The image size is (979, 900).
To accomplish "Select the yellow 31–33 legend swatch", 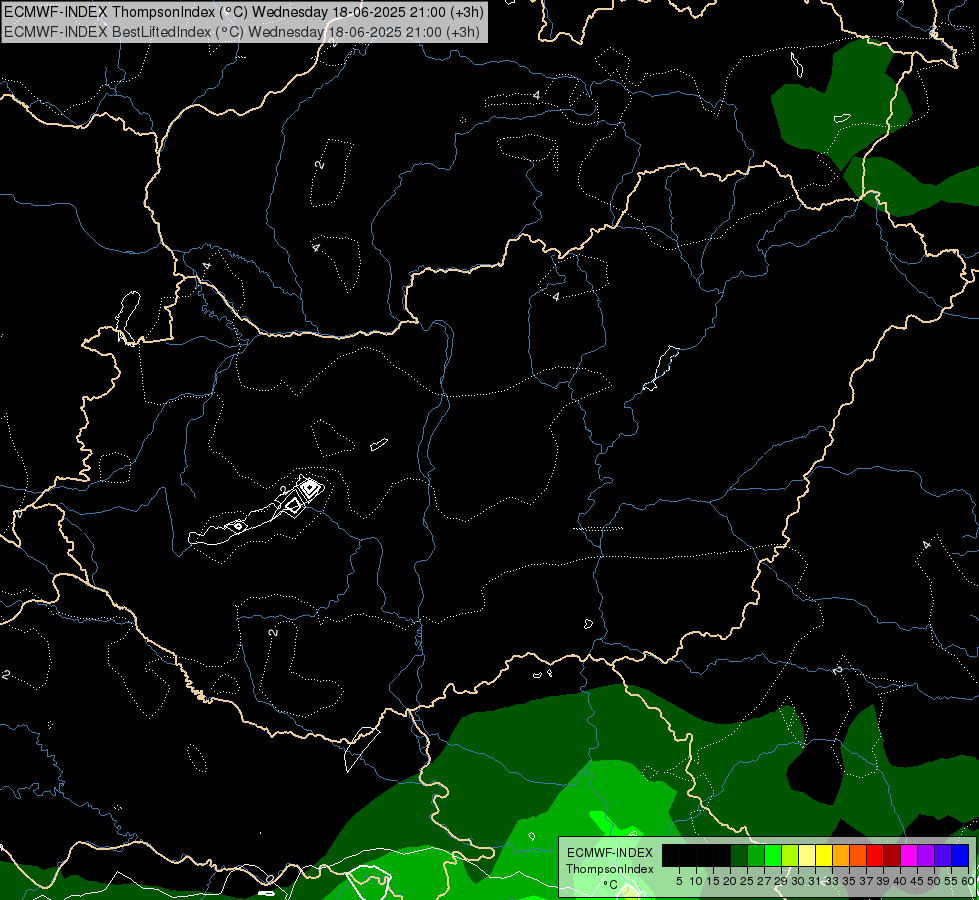I will coord(824,855).
